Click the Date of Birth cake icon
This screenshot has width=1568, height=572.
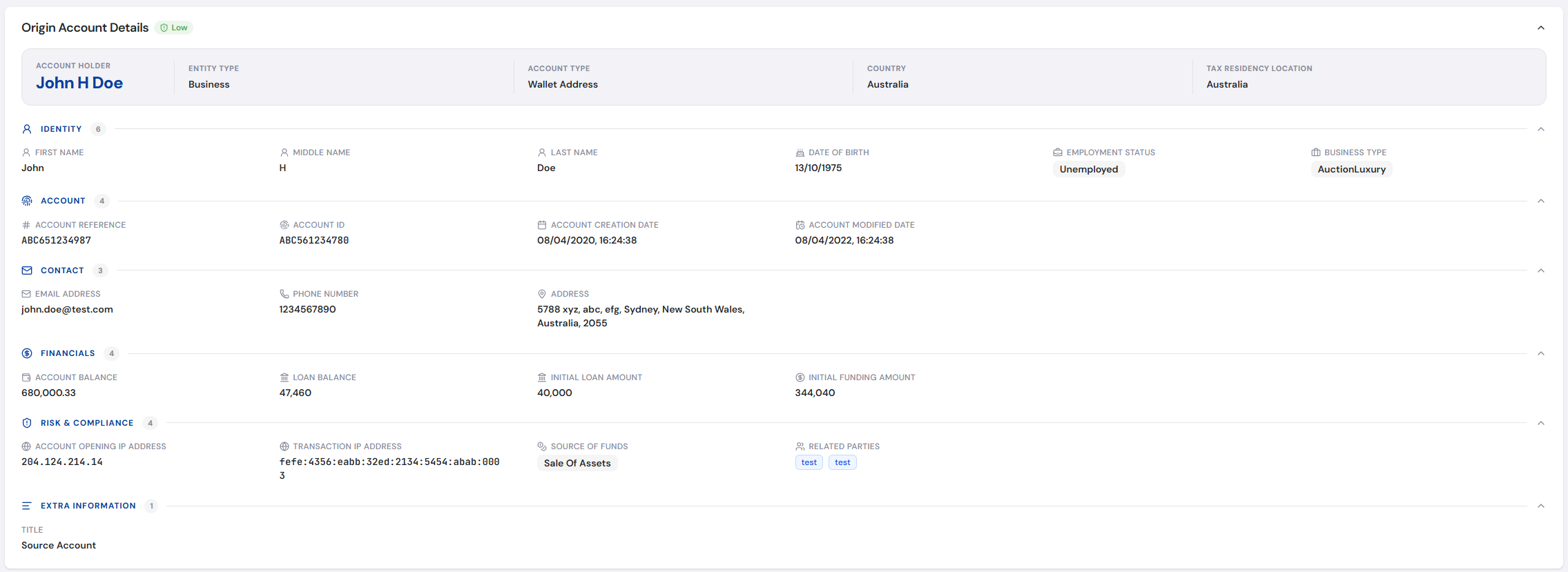coord(800,152)
